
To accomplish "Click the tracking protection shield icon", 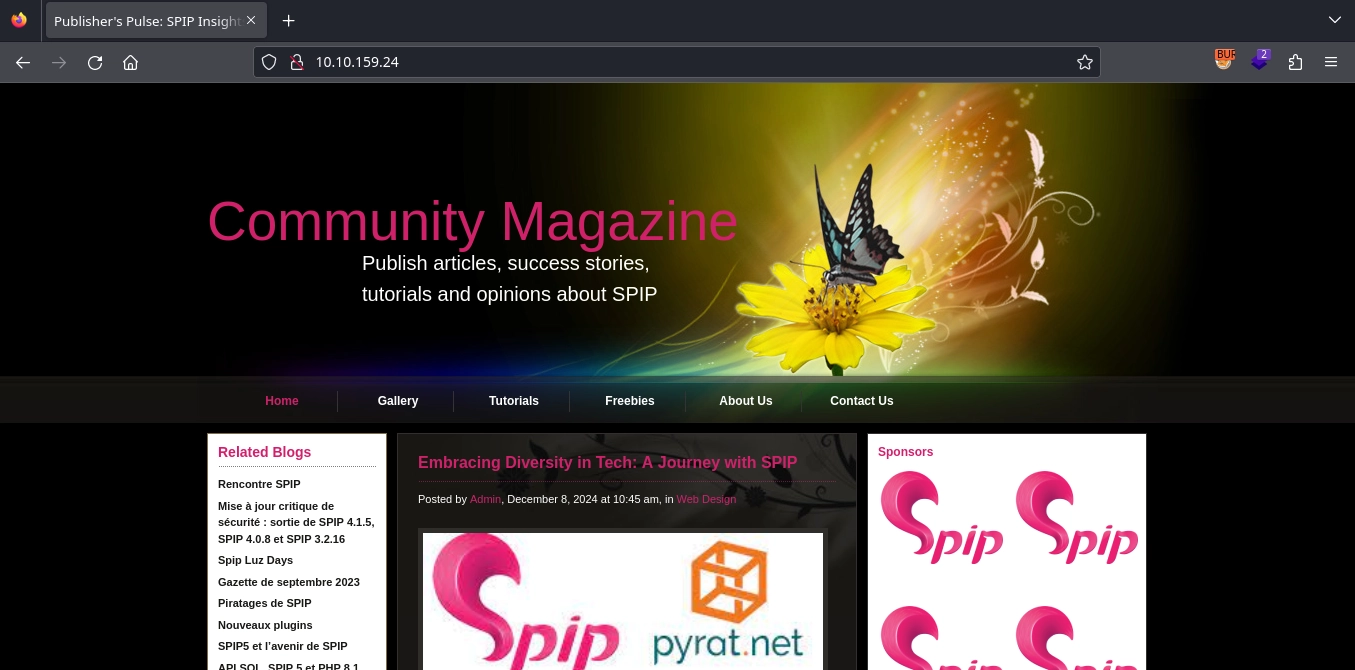I will click(x=269, y=62).
